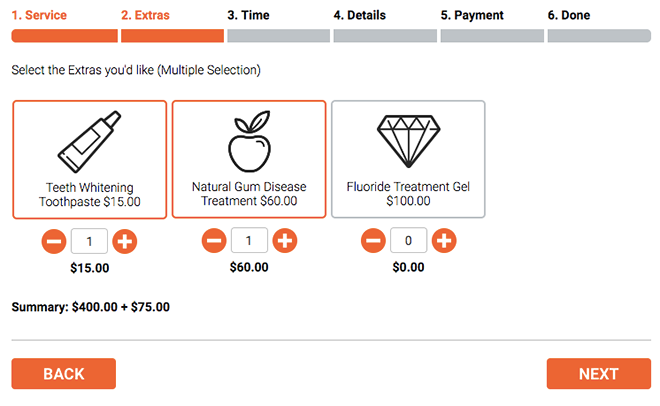Image resolution: width=660 pixels, height=406 pixels.
Task: Click the BACK button
Action: click(x=64, y=374)
